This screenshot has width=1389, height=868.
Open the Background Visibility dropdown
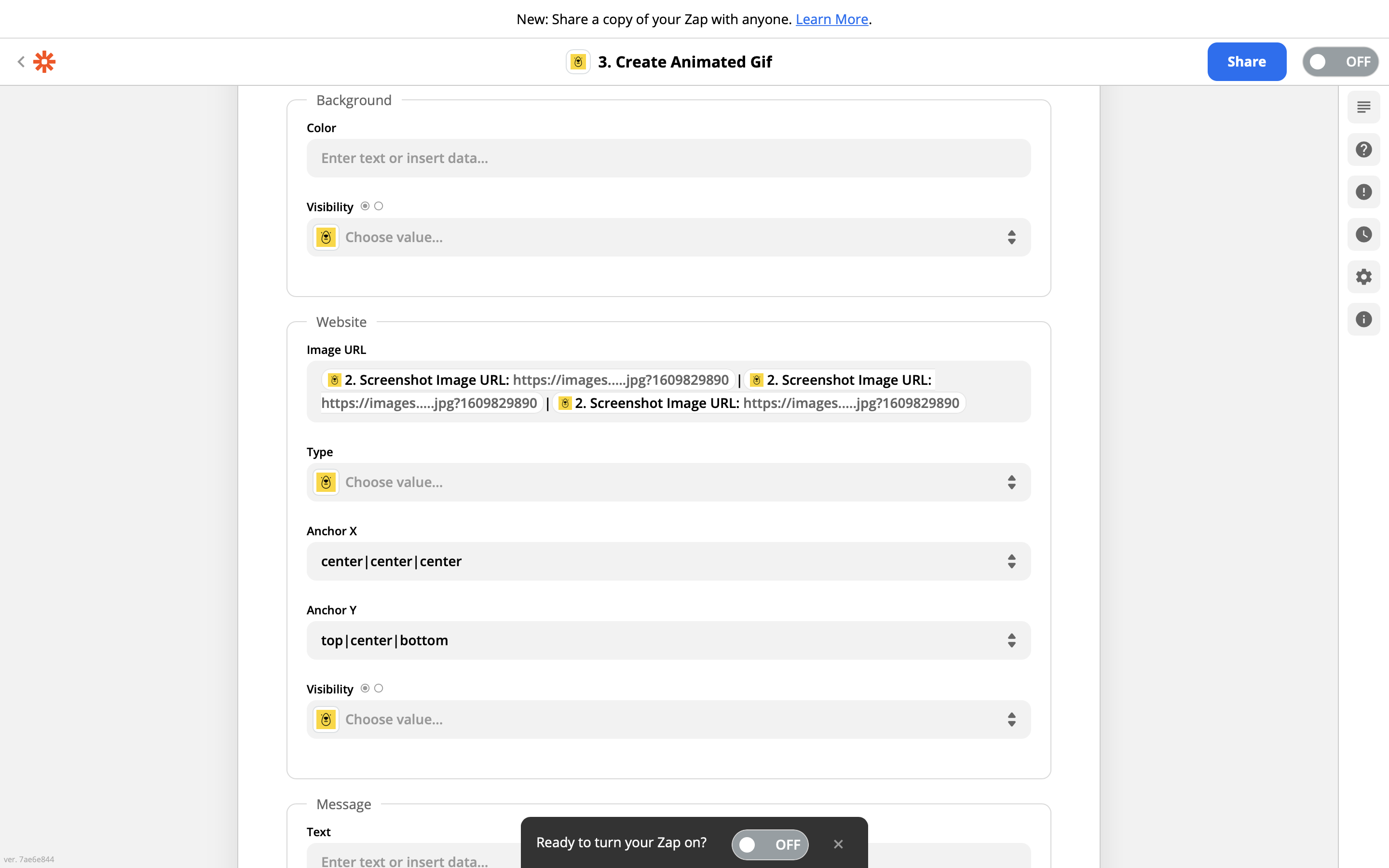point(668,237)
